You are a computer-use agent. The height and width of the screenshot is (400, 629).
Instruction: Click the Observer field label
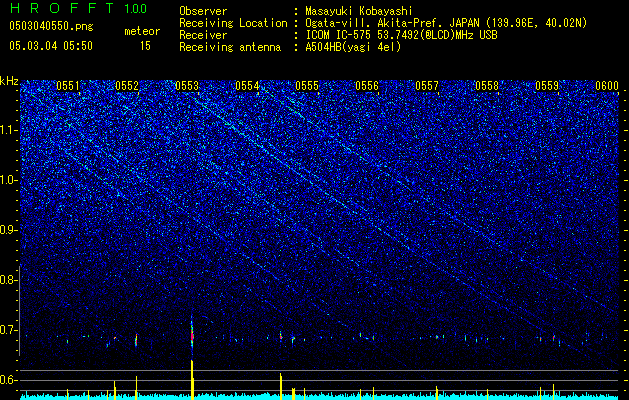coord(203,11)
